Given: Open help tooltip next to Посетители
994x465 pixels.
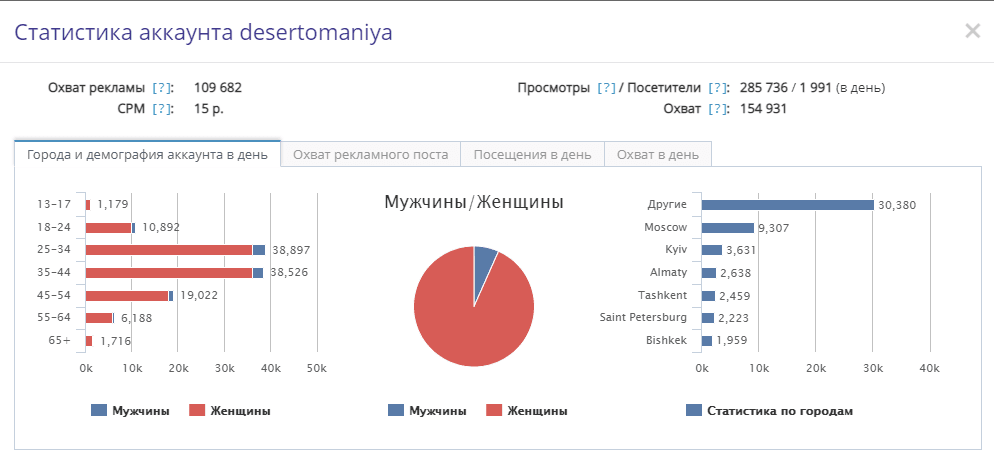Looking at the screenshot, I should pos(718,88).
